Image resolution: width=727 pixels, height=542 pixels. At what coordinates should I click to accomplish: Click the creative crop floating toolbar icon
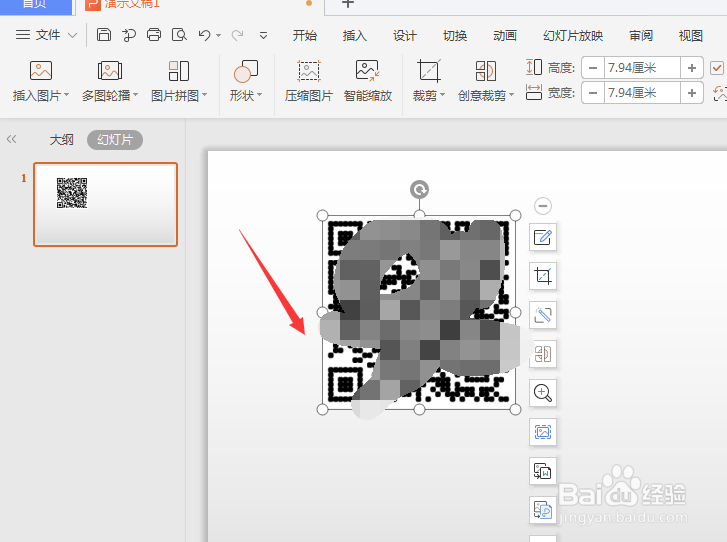coord(542,354)
